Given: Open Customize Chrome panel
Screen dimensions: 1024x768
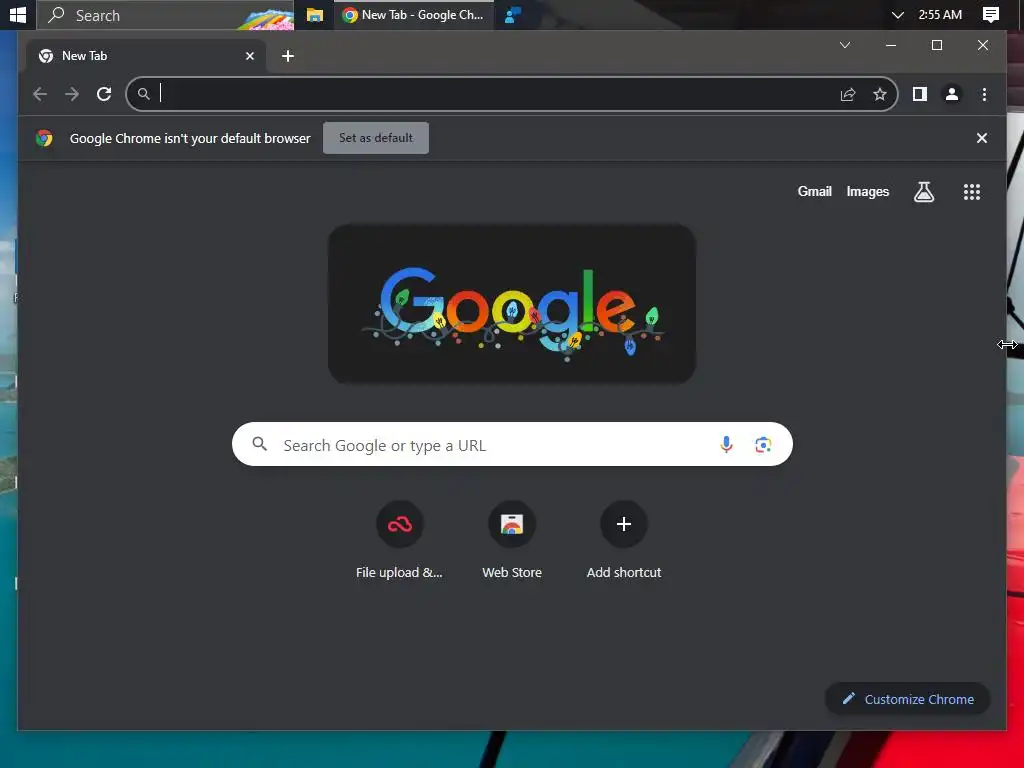Looking at the screenshot, I should coord(907,699).
